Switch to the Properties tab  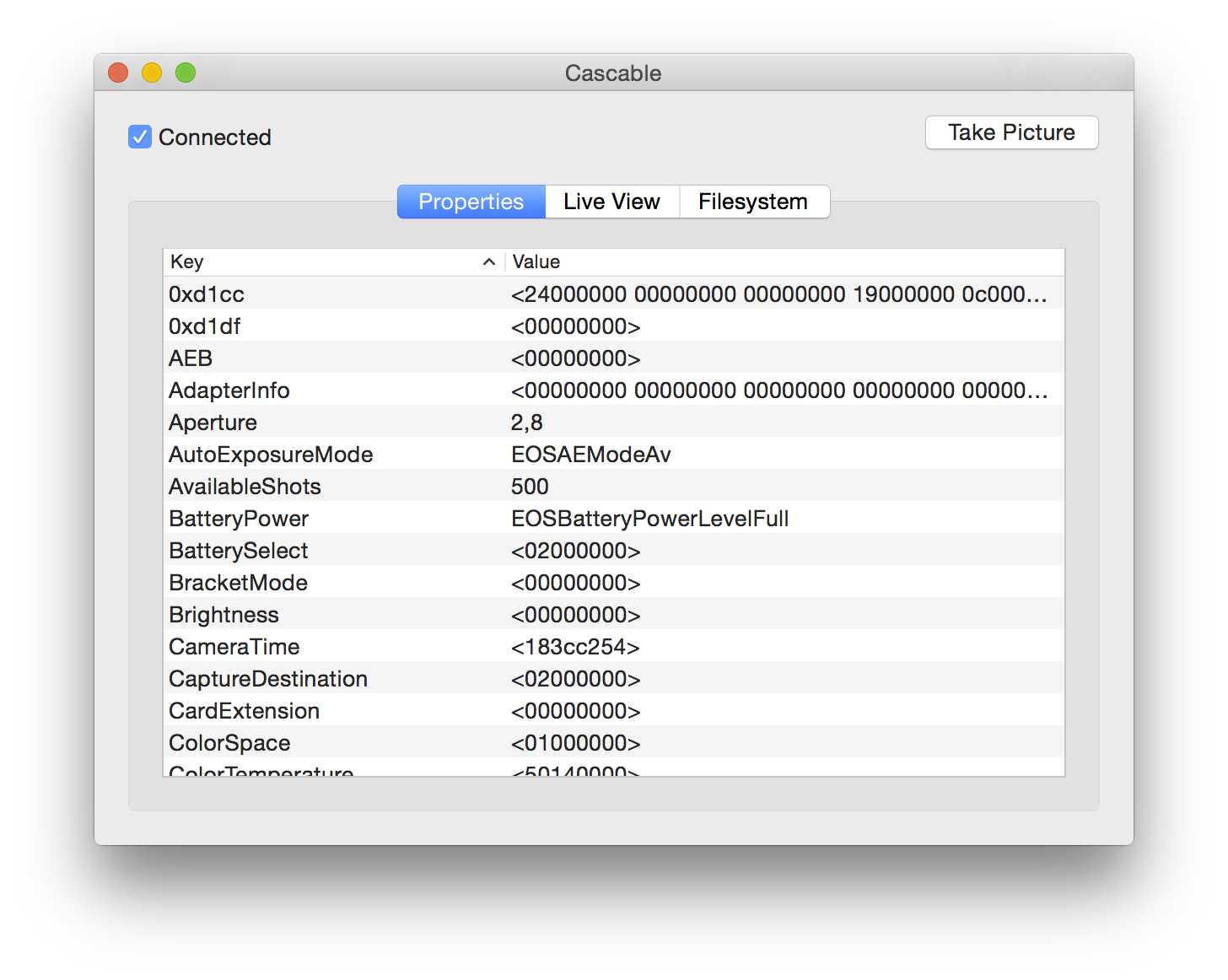(x=471, y=202)
